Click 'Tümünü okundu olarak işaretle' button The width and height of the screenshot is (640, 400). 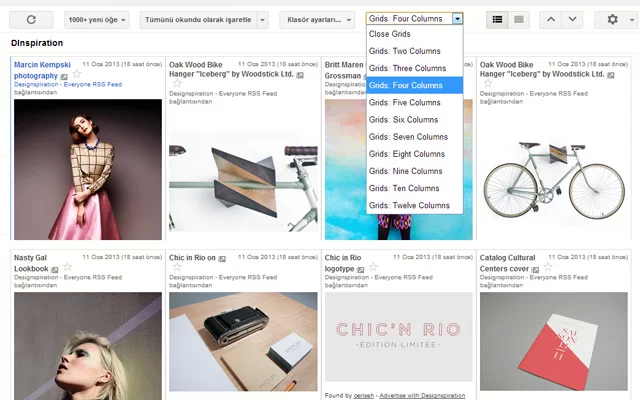point(197,19)
